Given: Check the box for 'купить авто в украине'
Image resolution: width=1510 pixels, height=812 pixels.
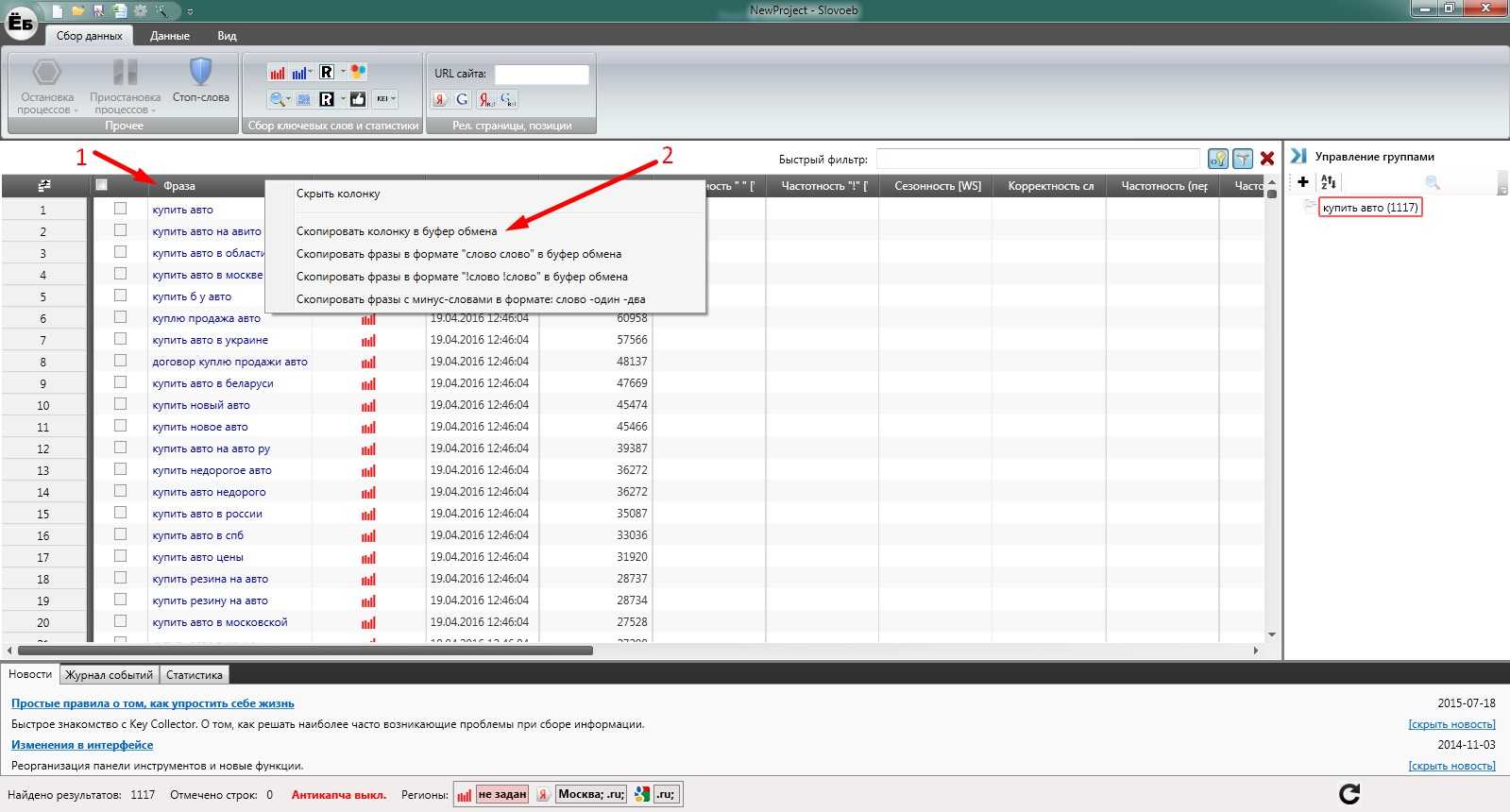Looking at the screenshot, I should point(120,339).
